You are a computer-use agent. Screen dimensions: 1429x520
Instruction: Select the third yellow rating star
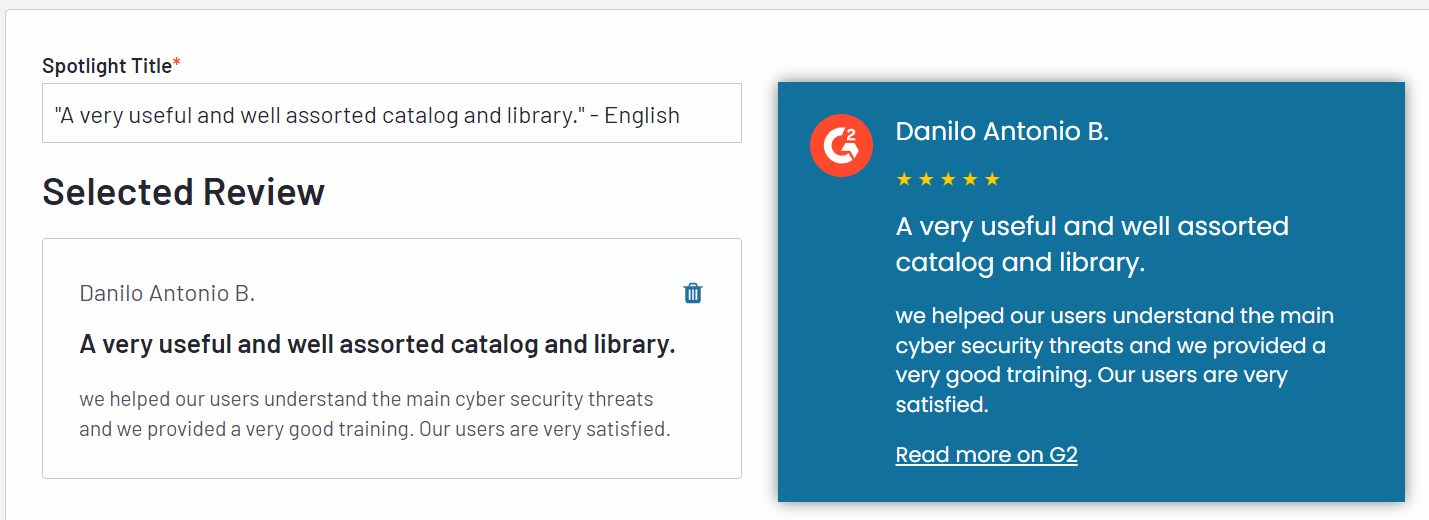pos(948,179)
